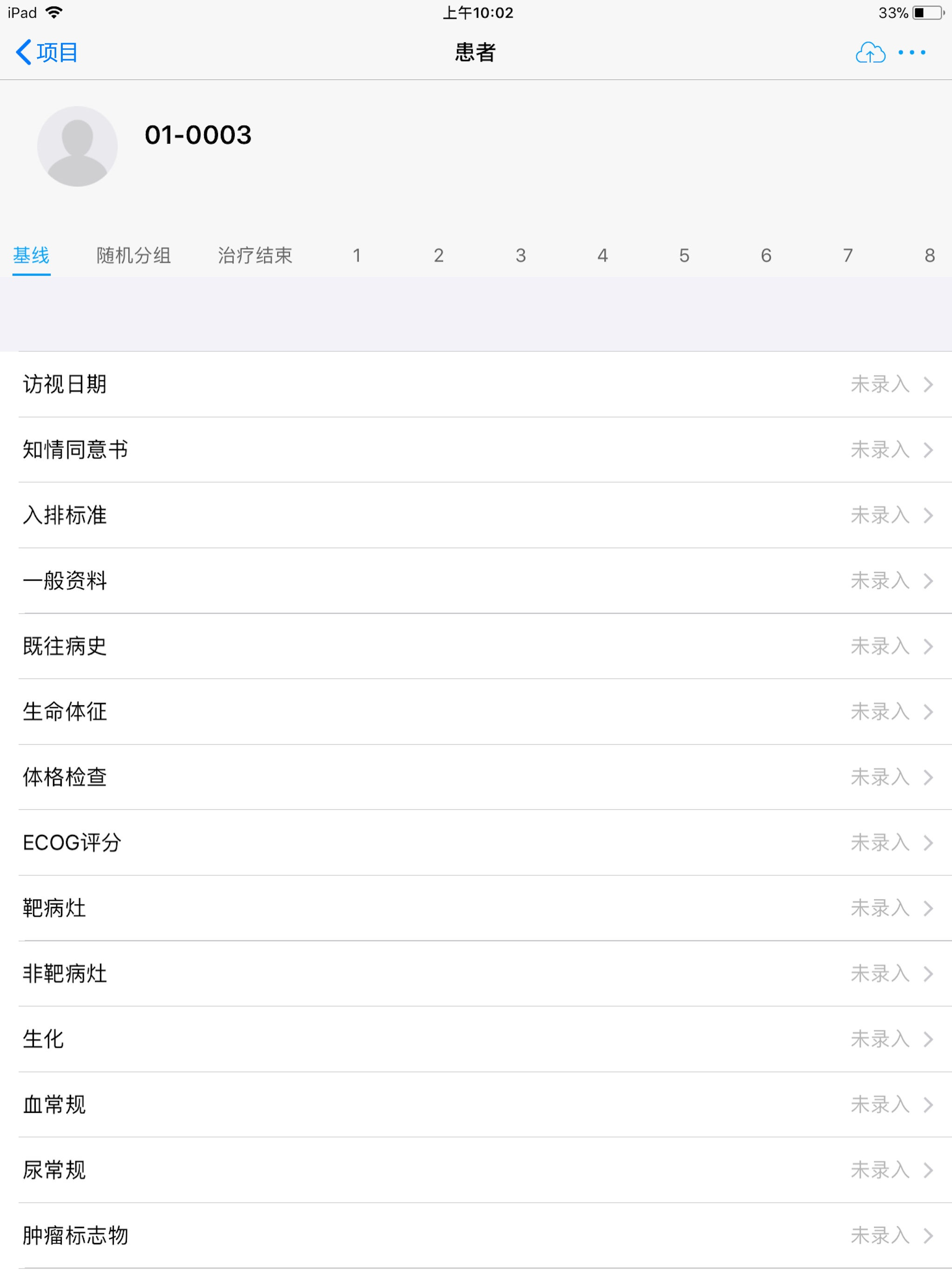Open the ECOG评分 form row
The width and height of the screenshot is (952, 1270).
pos(476,842)
